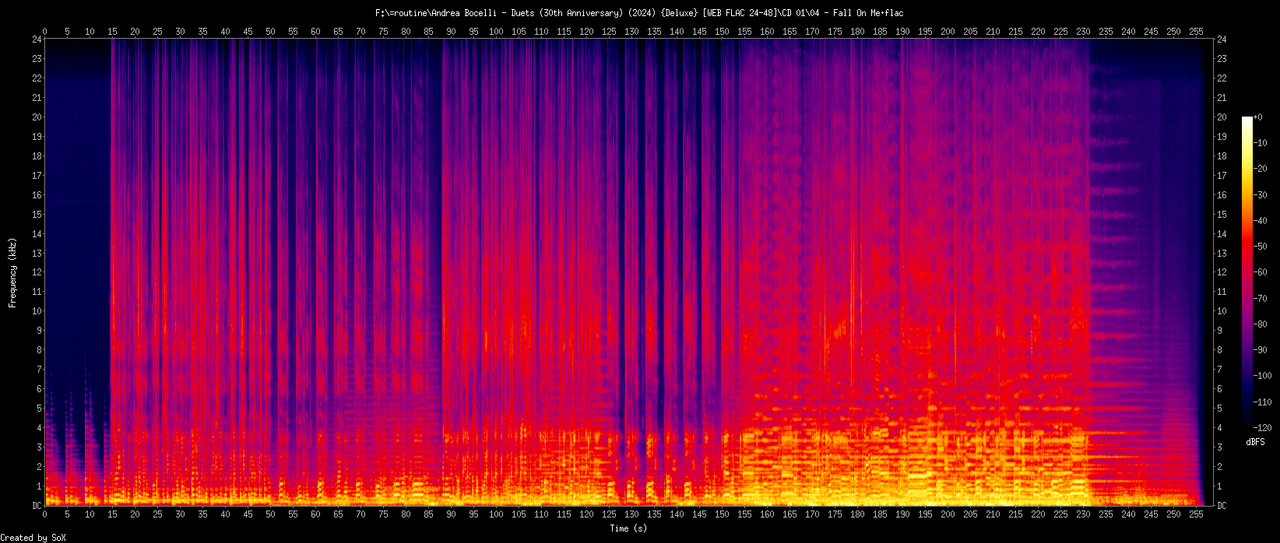Click "16" on the right frequency axis
1280x543 pixels.
tap(1223, 195)
